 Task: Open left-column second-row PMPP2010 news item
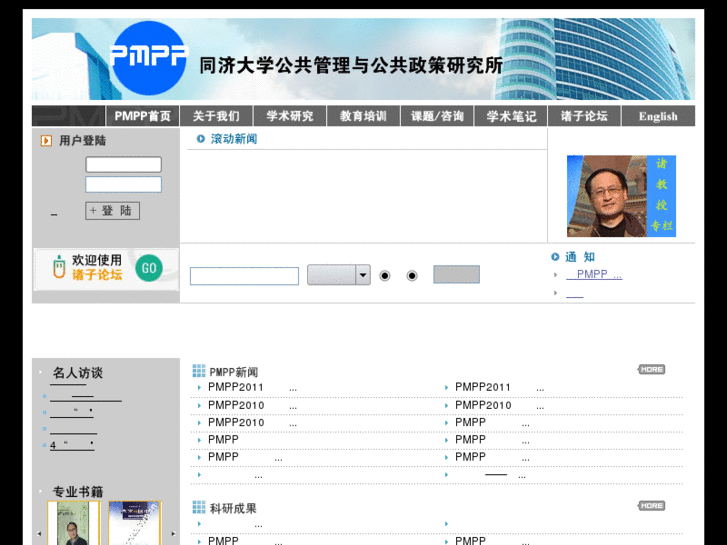[x=252, y=405]
